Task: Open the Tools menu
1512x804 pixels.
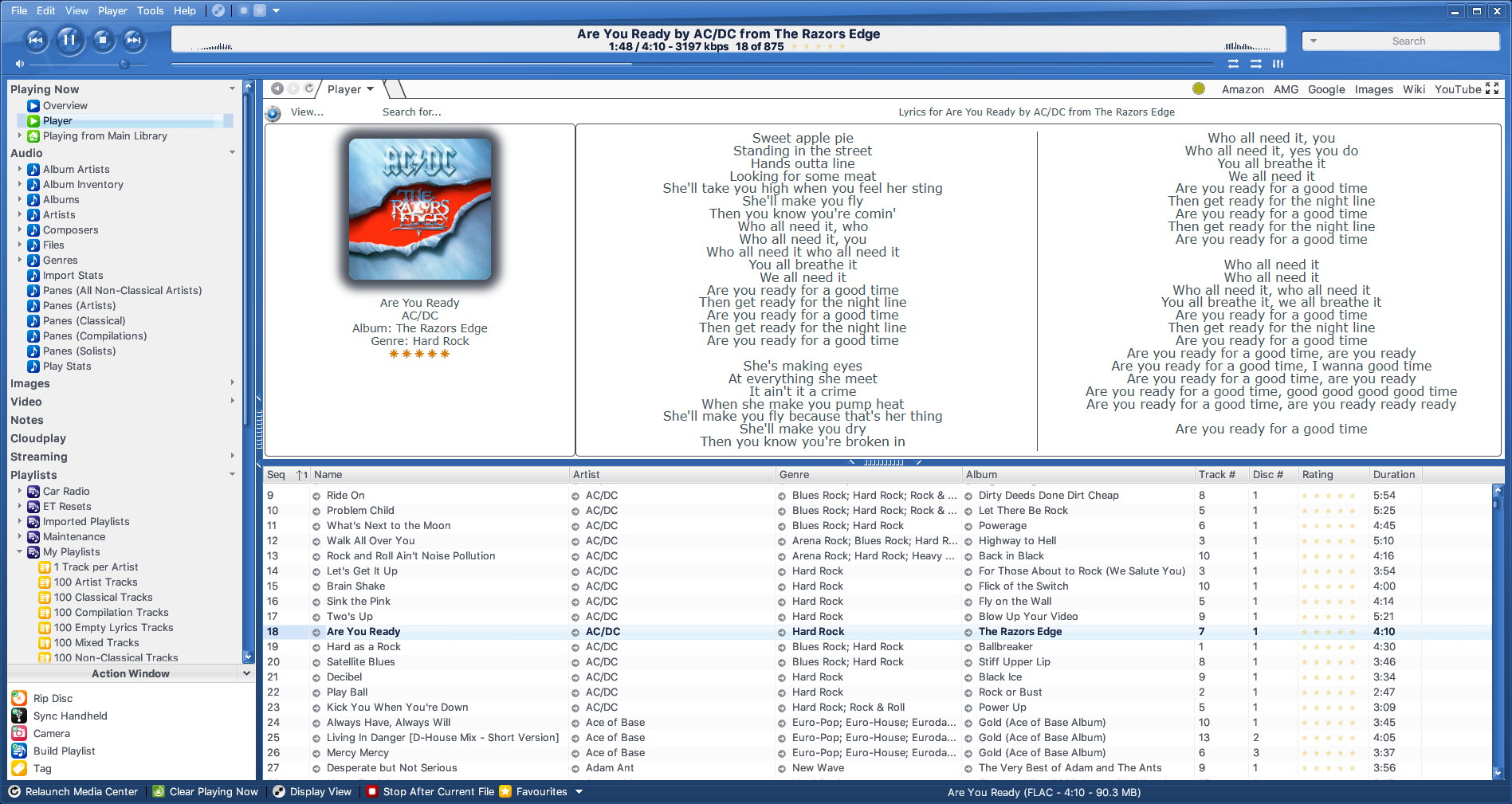Action: point(150,10)
